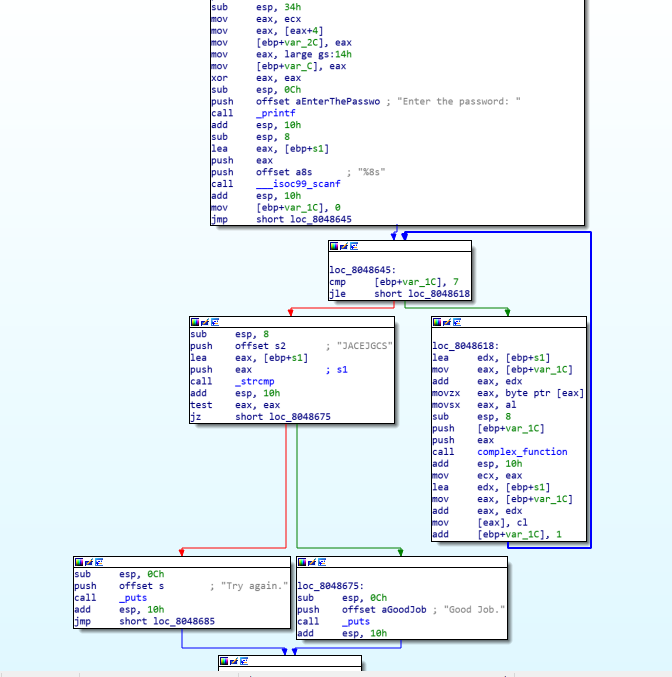Click the color icon on the bottommost partial block

pos(224,661)
